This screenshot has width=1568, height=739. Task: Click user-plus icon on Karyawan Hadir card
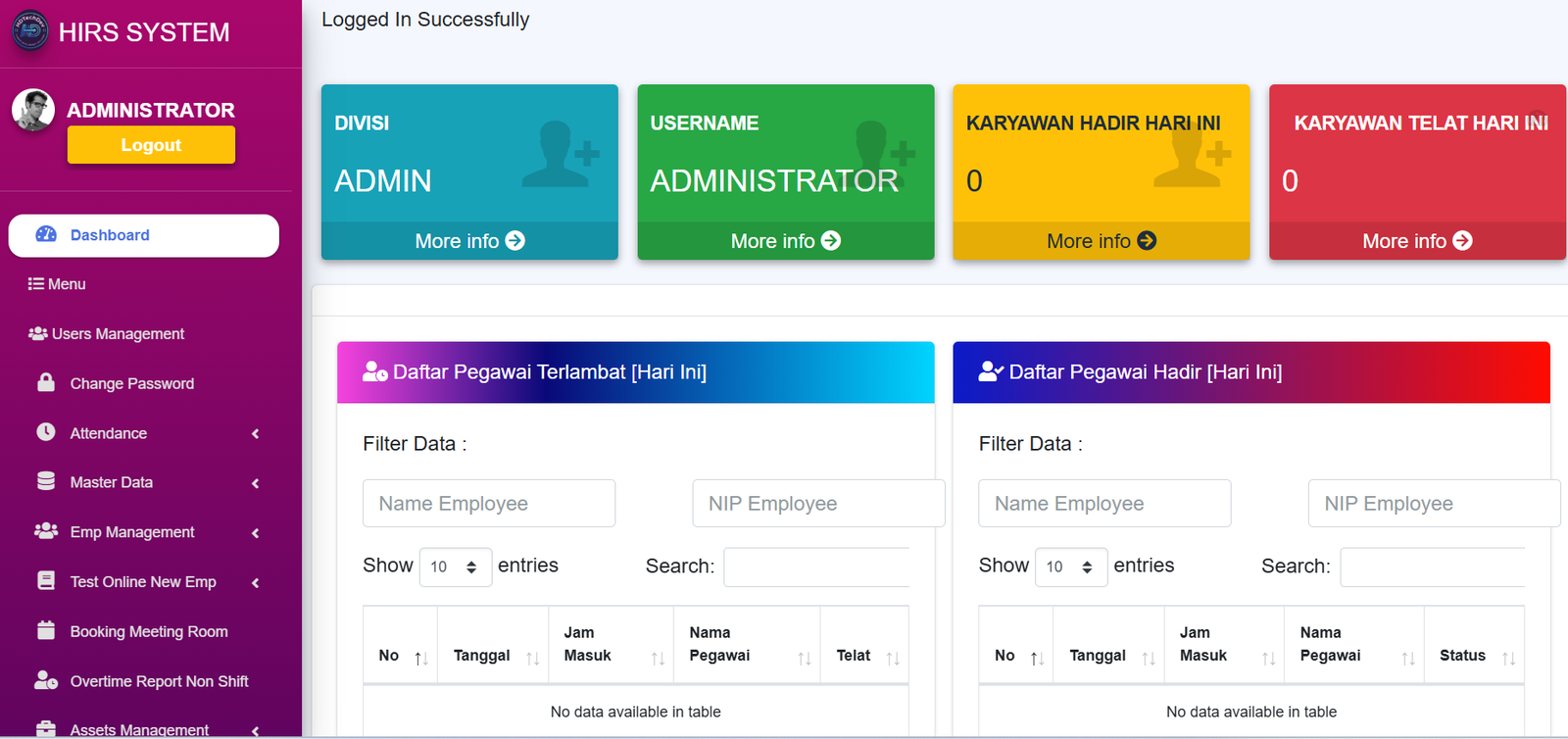1193,154
